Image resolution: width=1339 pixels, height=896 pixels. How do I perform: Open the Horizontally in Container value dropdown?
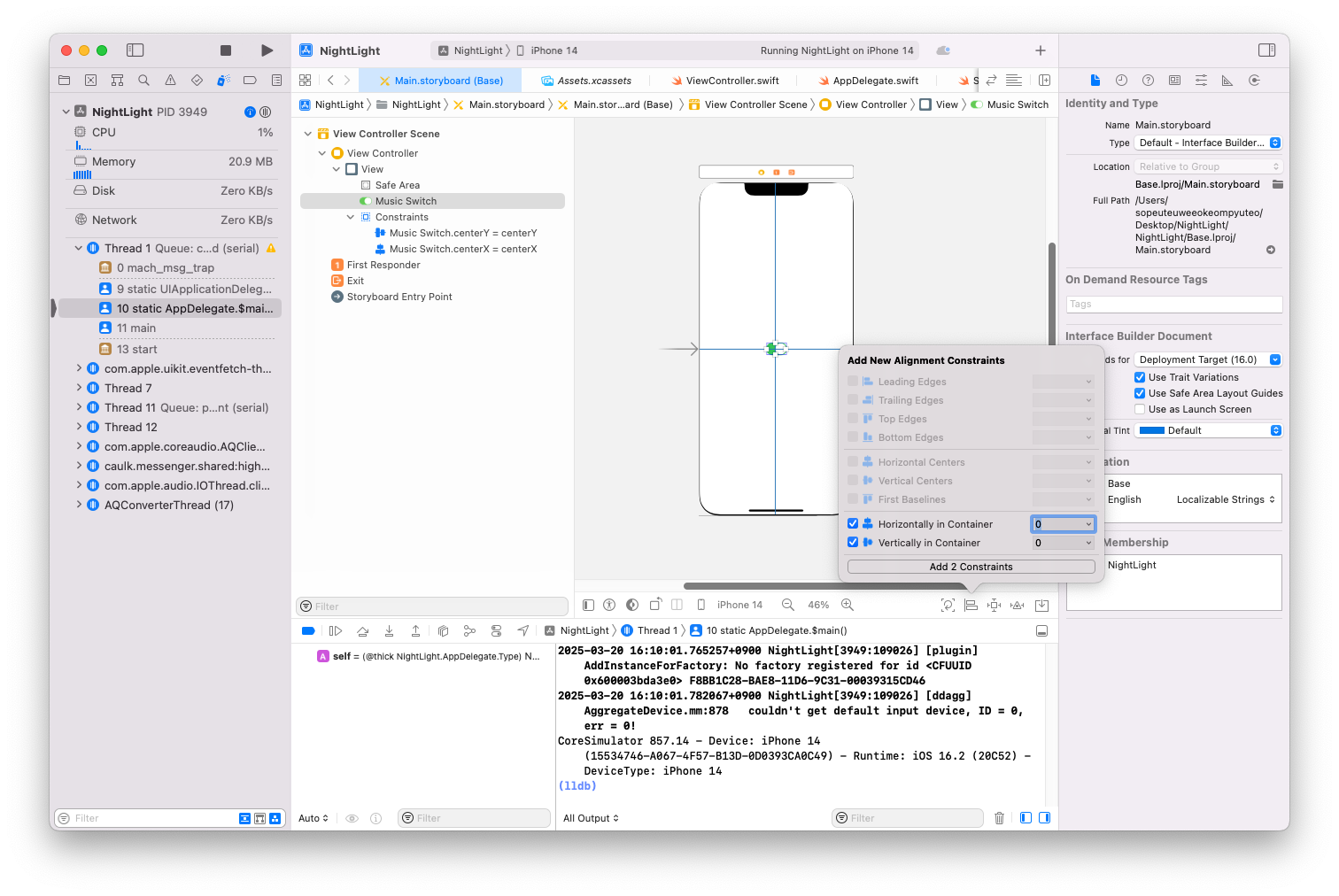(1088, 524)
